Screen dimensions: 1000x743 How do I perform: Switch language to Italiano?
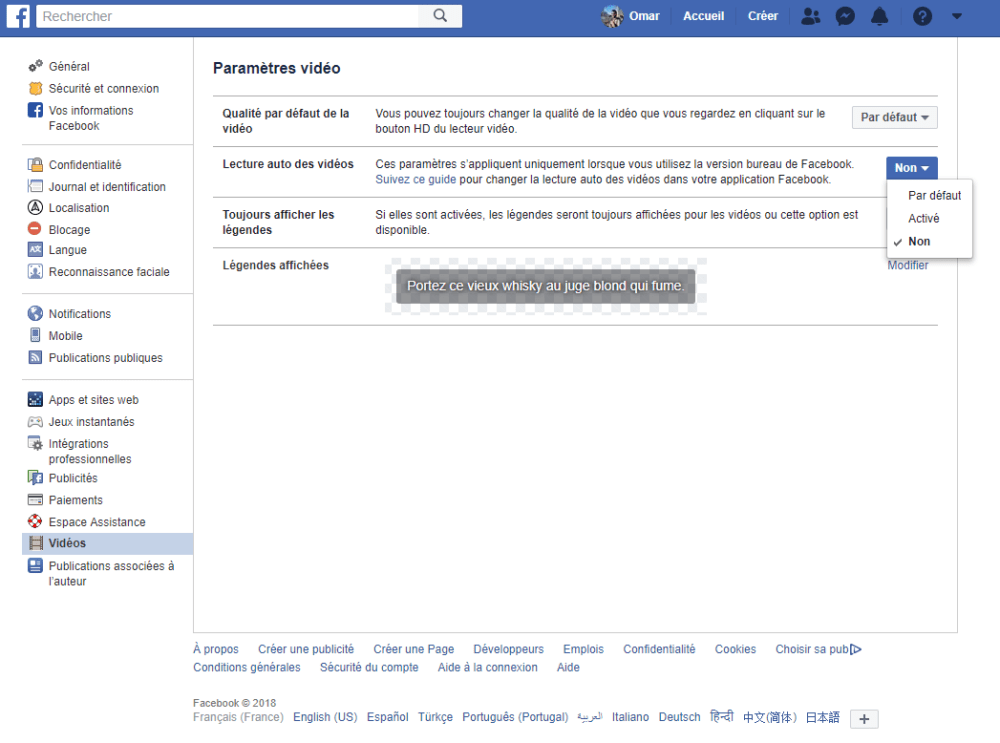630,717
